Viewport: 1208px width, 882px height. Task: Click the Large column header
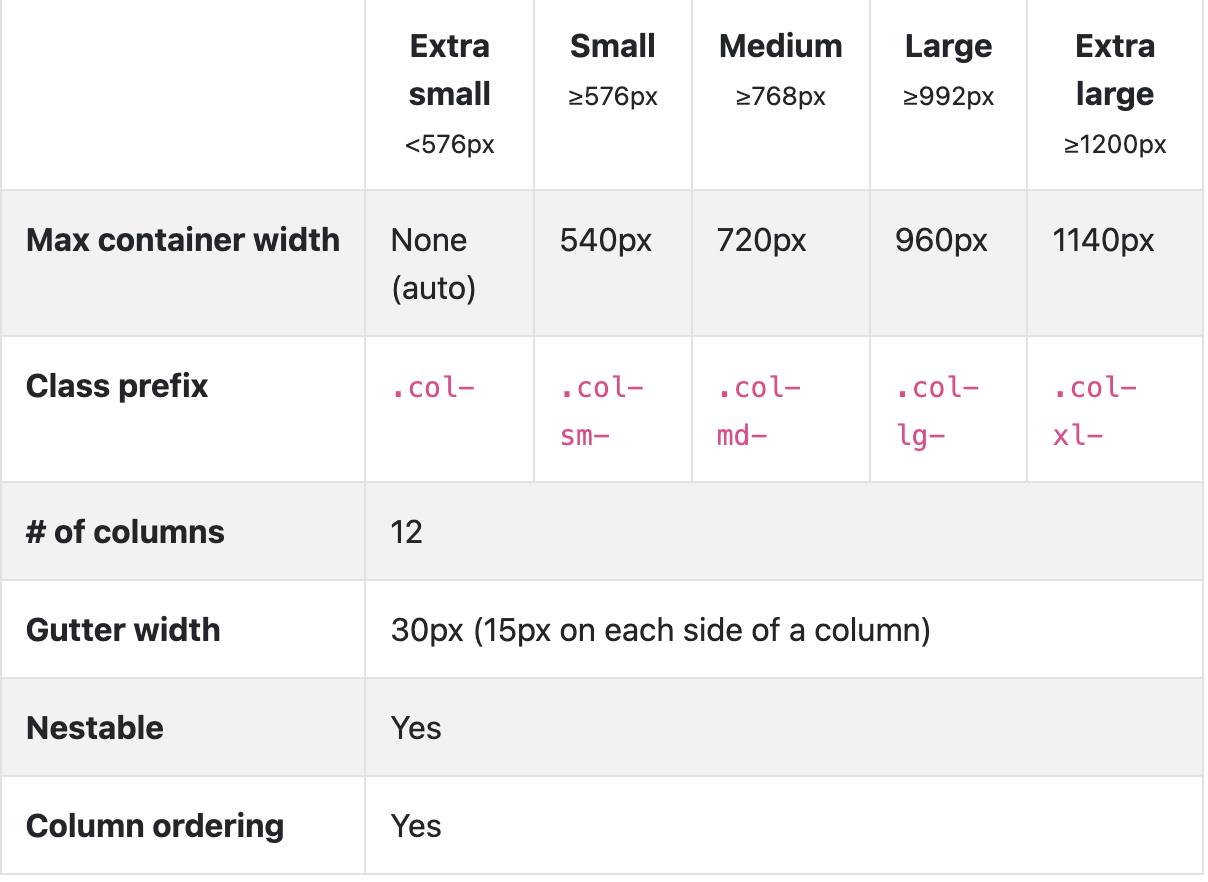coord(948,46)
